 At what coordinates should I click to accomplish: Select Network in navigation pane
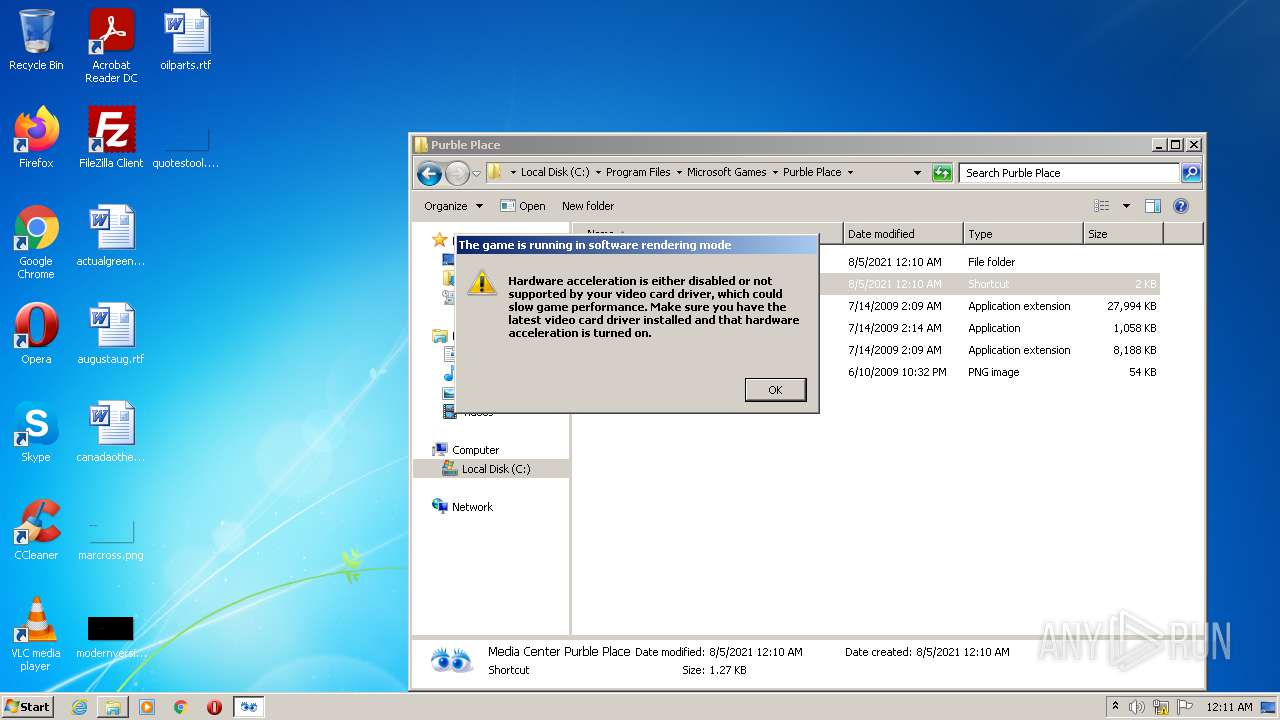point(472,507)
